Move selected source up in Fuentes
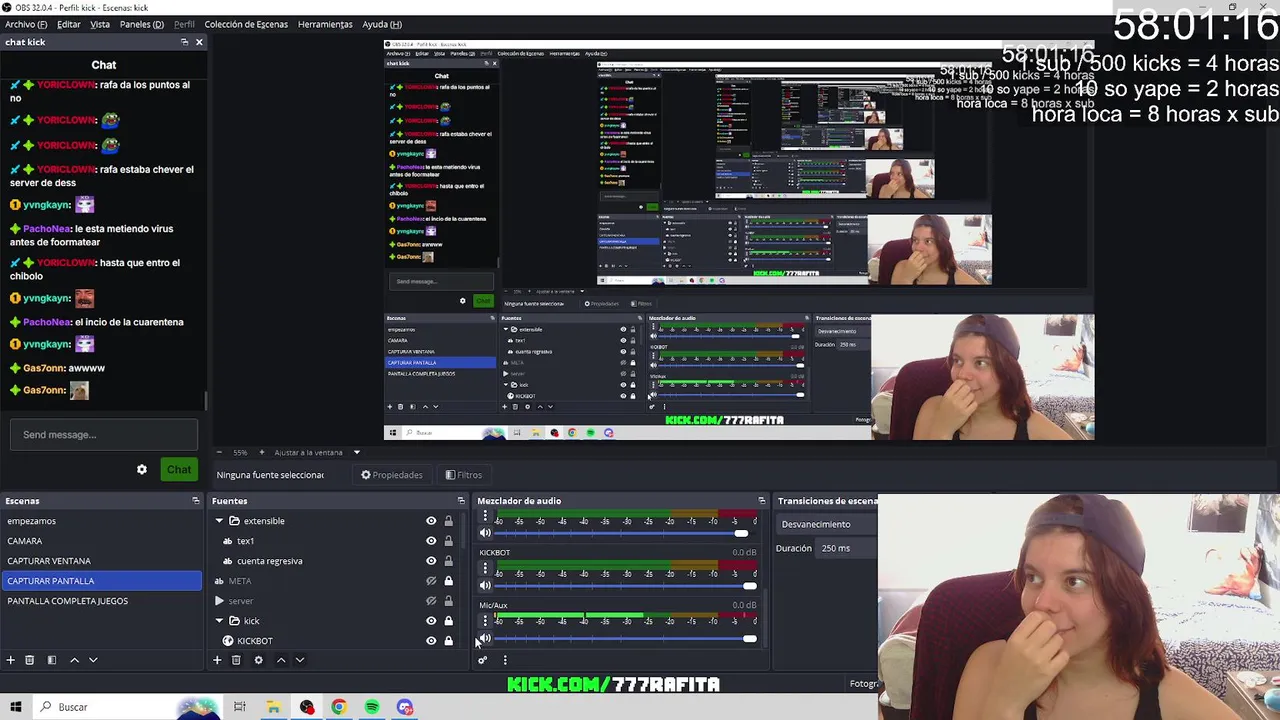Screen dimensions: 1280x720 click(281, 660)
